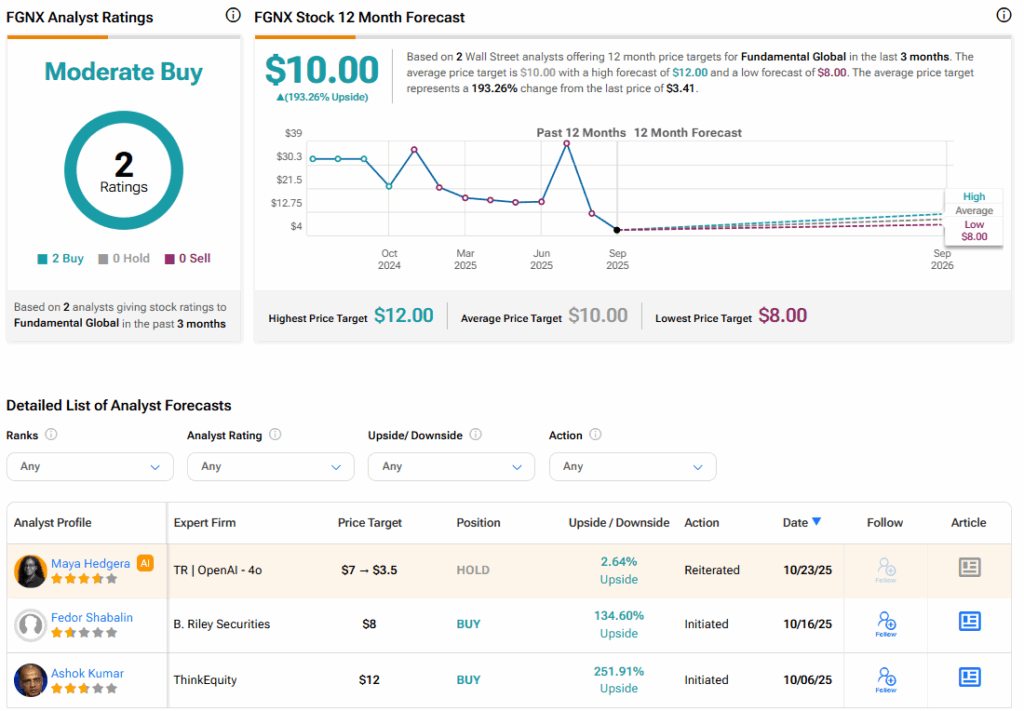
Task: Open article icon for ThinkEquity row
Action: pos(968,678)
